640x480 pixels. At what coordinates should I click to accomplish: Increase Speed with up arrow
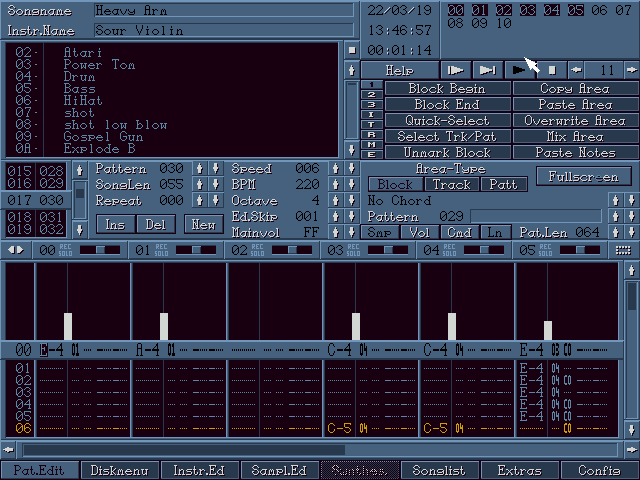pyautogui.click(x=336, y=168)
